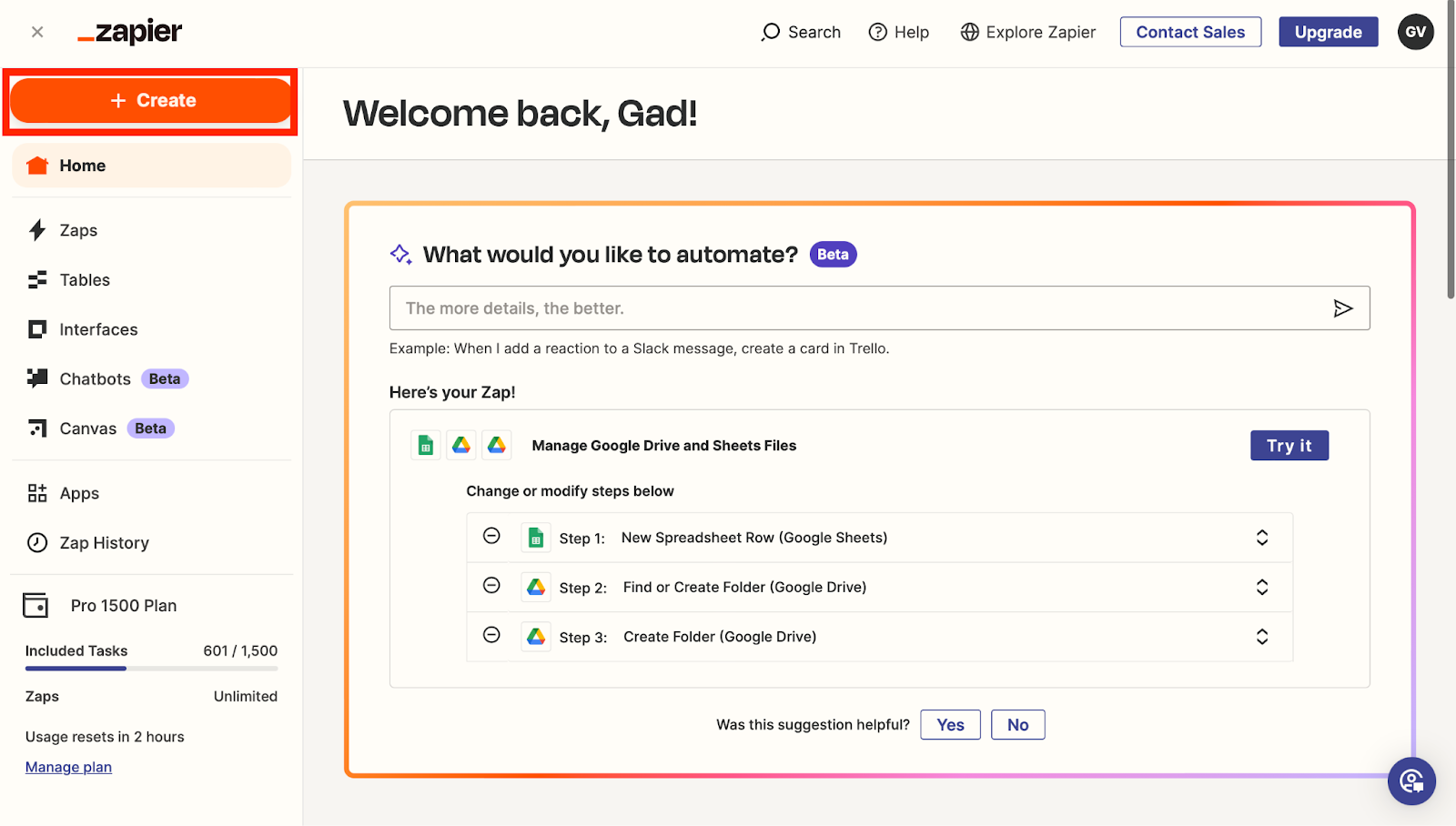Submit prompt with the send arrow icon
The image size is (1456, 826).
coord(1343,308)
